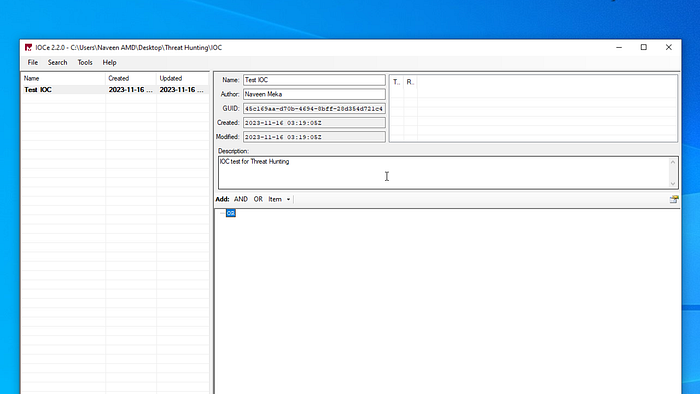The image size is (700, 394).
Task: Click the Name field containing Test IOC
Action: (314, 80)
